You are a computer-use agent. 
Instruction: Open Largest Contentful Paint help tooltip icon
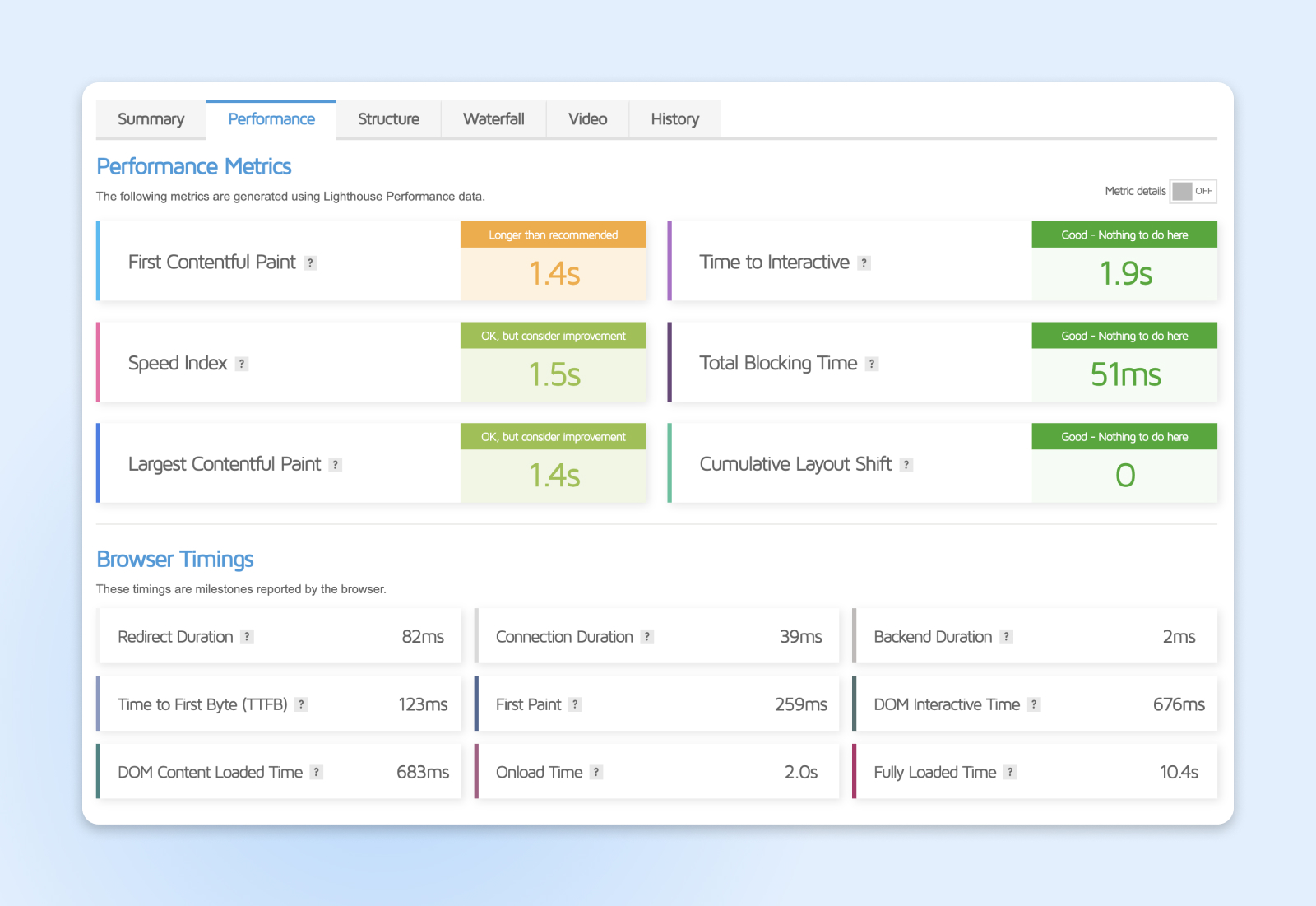click(x=335, y=465)
